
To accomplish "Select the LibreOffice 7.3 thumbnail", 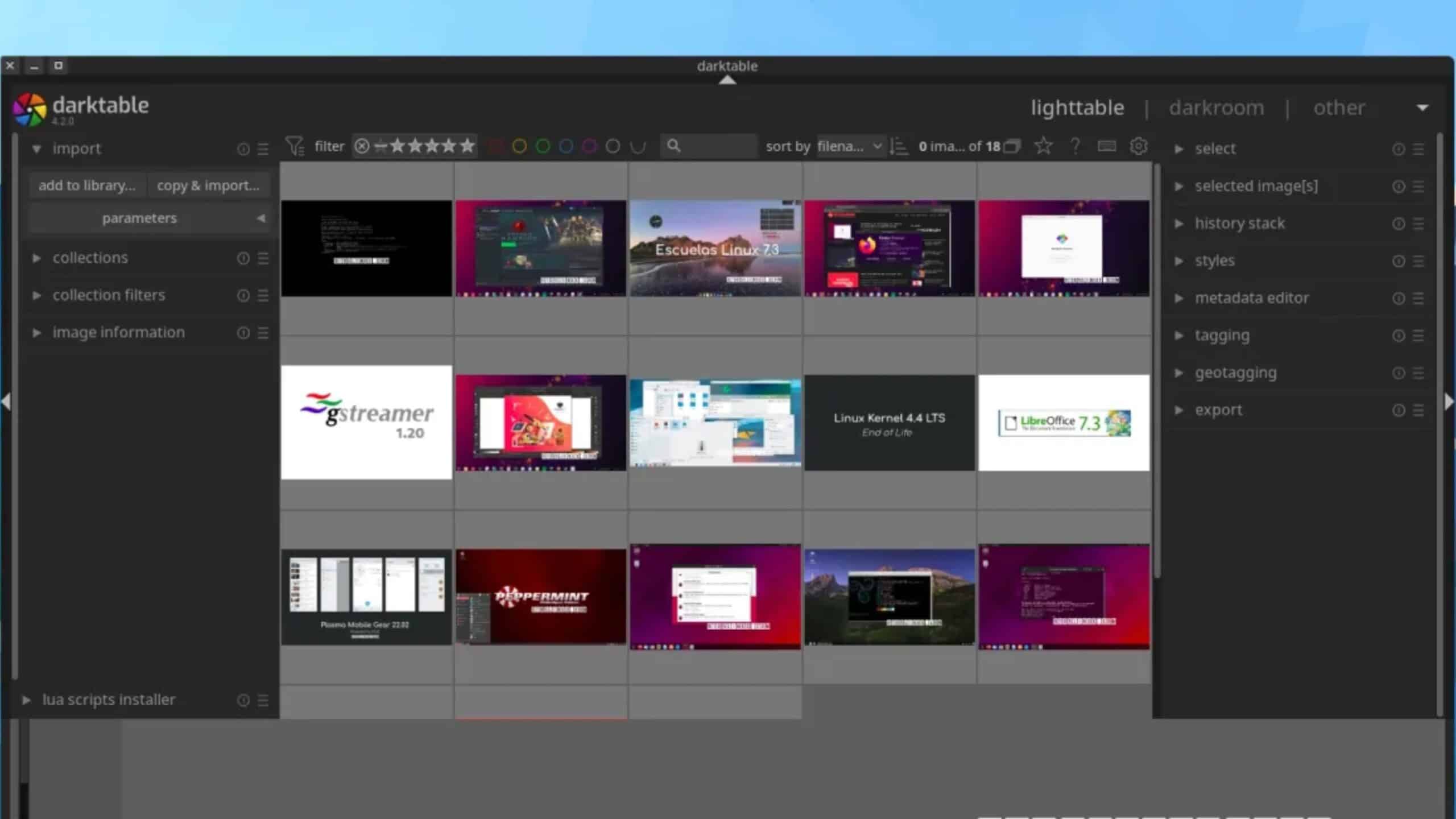I will click(1064, 423).
